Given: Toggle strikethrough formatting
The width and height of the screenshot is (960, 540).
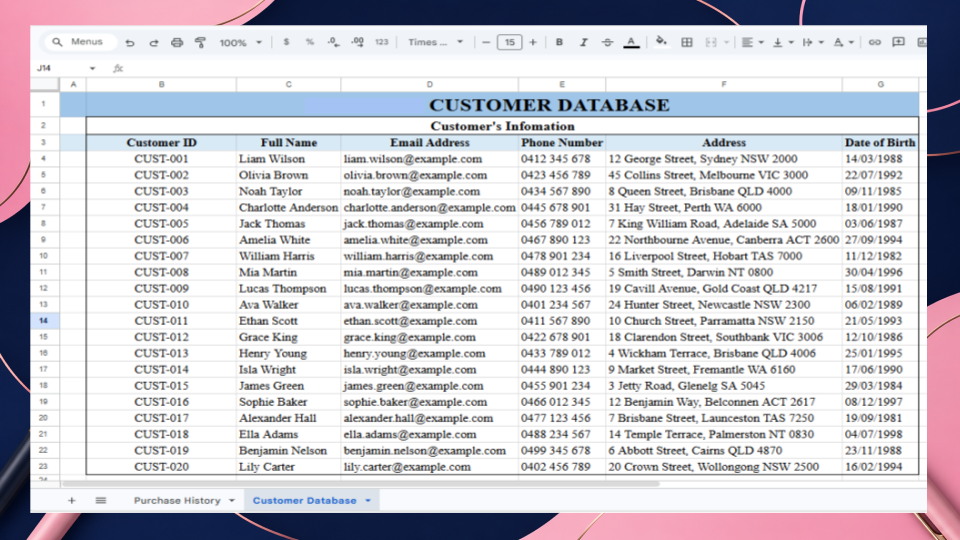Looking at the screenshot, I should tap(607, 42).
